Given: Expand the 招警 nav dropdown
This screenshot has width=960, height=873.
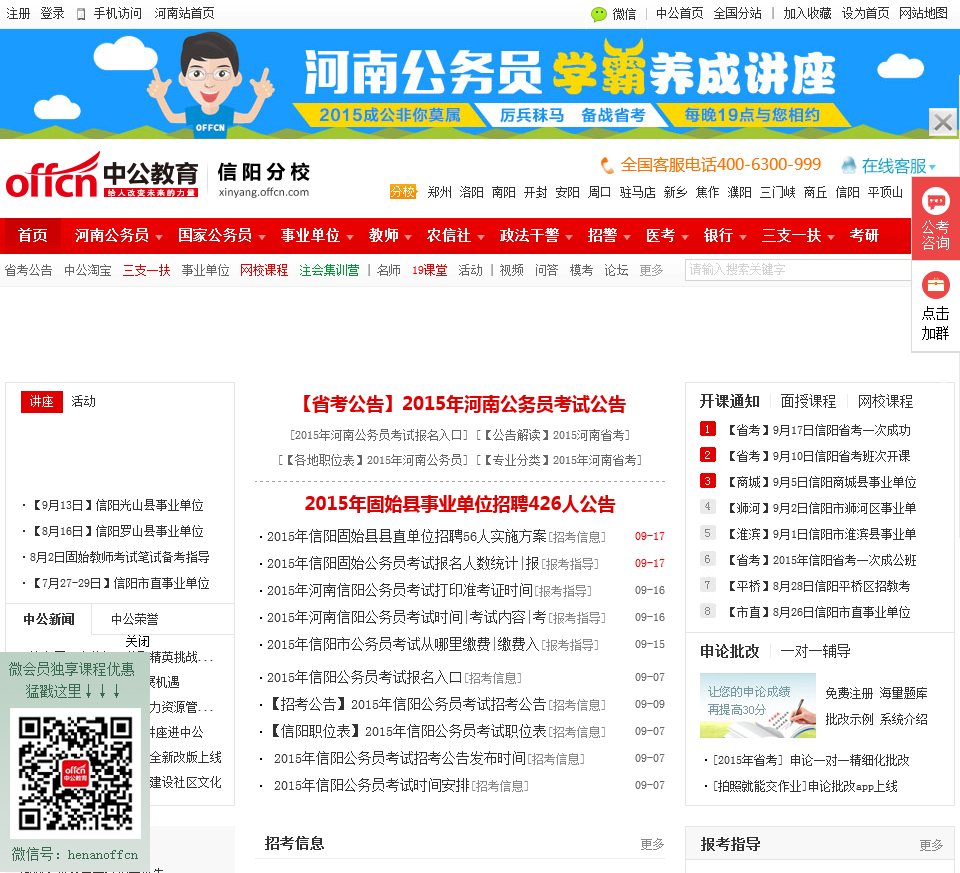Looking at the screenshot, I should click(627, 237).
